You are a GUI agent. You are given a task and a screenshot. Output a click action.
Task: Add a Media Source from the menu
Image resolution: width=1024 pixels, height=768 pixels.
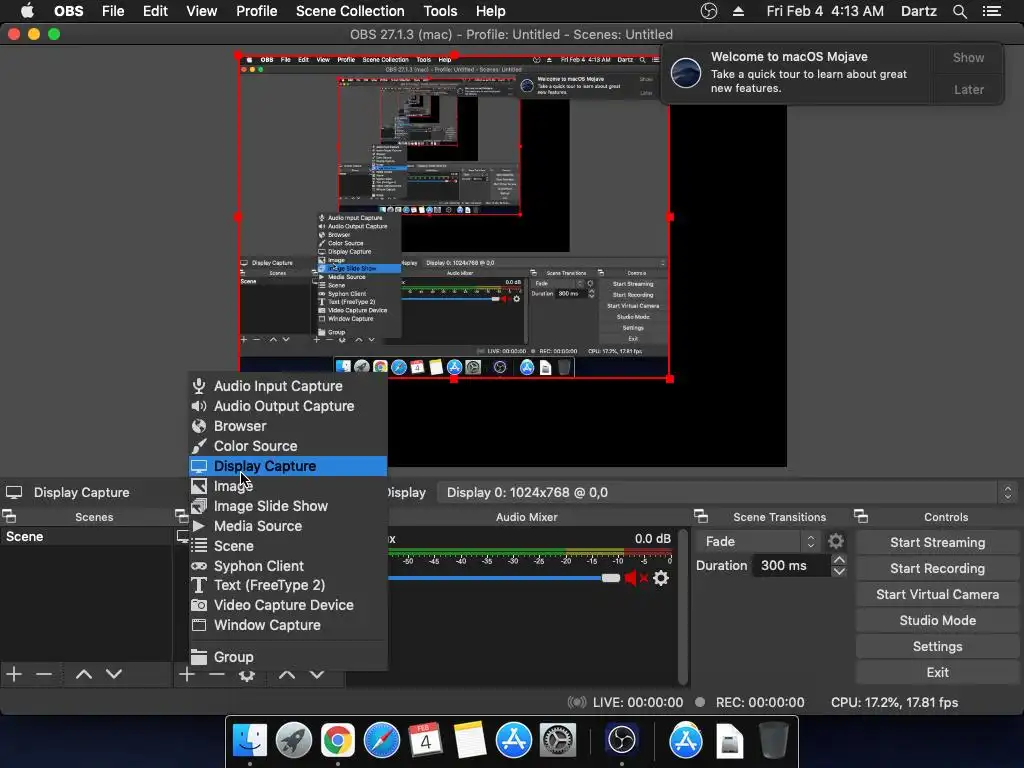pos(288,526)
